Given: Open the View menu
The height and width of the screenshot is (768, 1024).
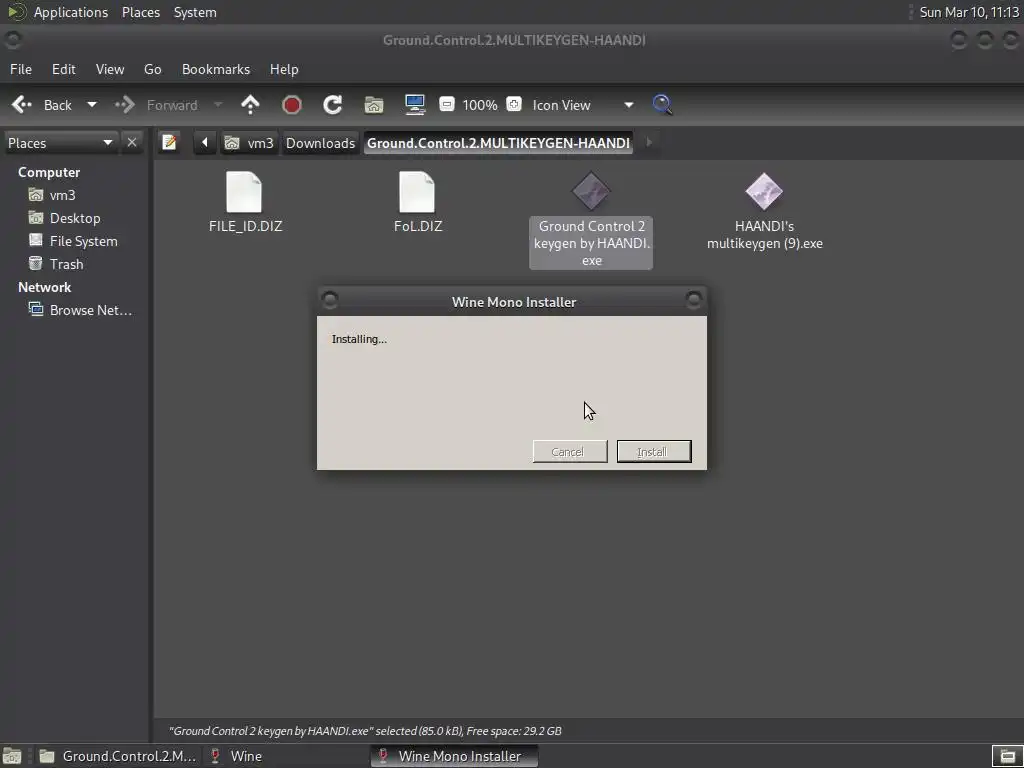Looking at the screenshot, I should pos(110,69).
